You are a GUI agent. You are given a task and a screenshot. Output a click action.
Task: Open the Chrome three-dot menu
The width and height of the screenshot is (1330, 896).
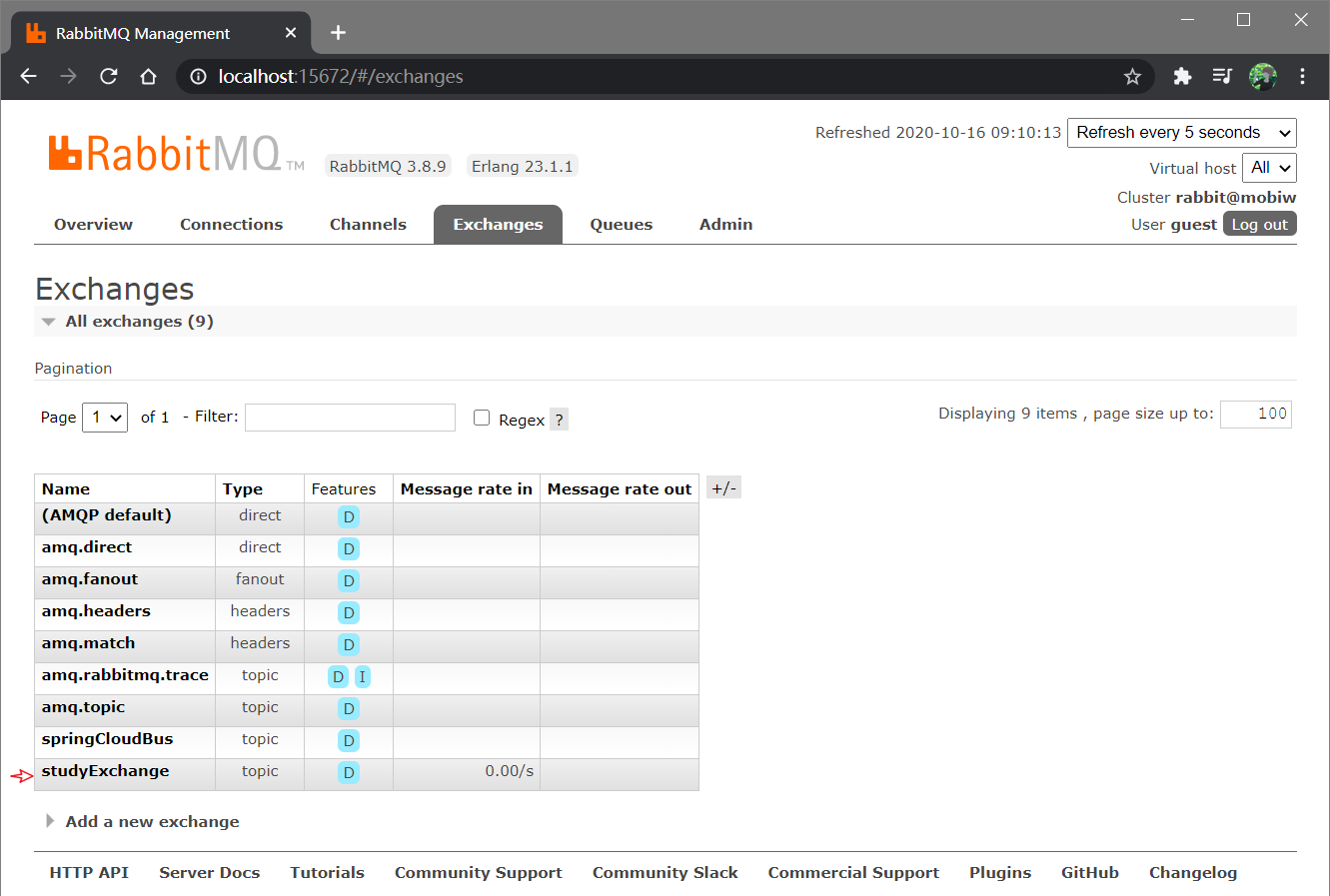(x=1302, y=77)
